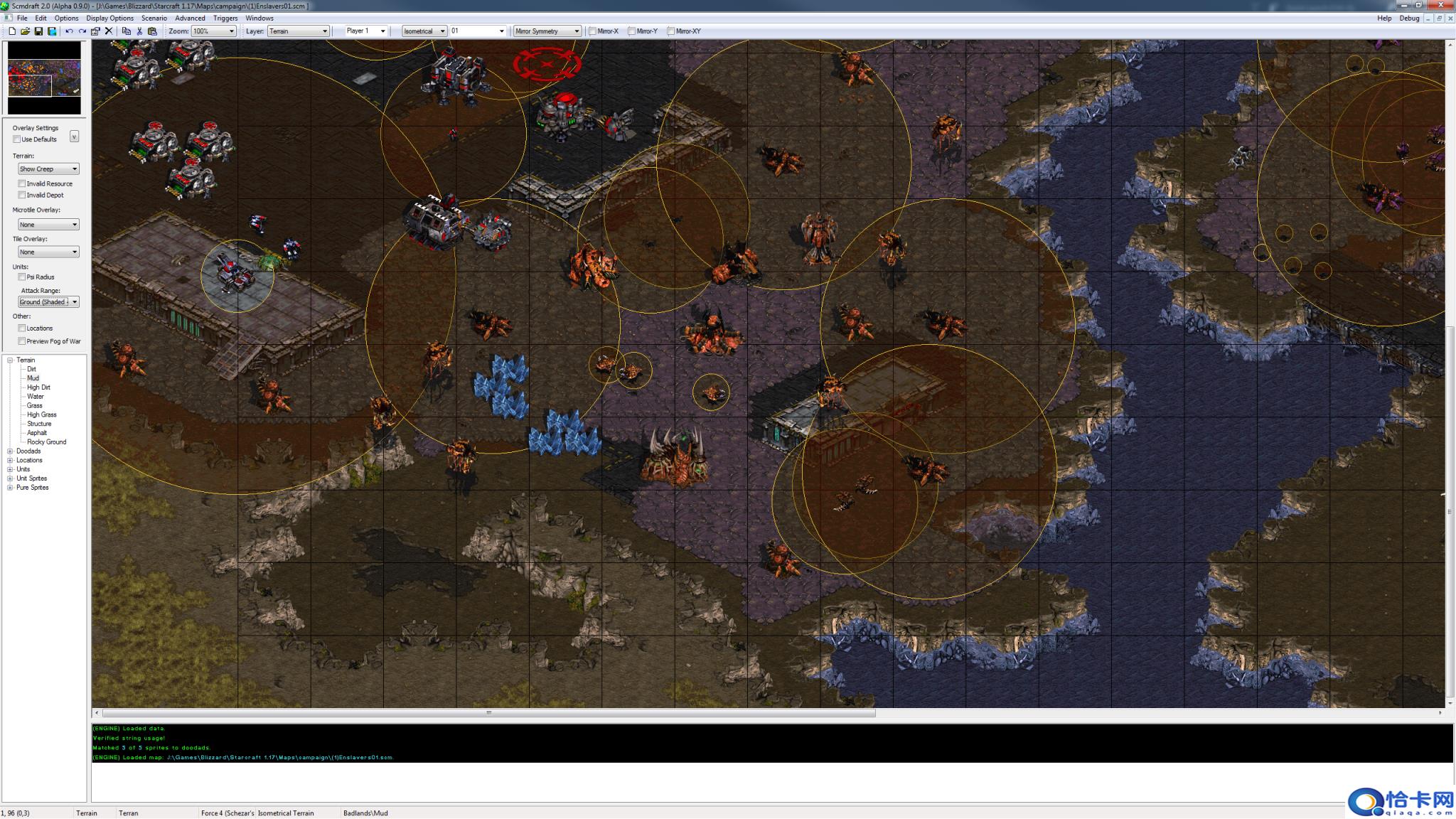Open the File menu
1456x819 pixels.
pyautogui.click(x=22, y=18)
